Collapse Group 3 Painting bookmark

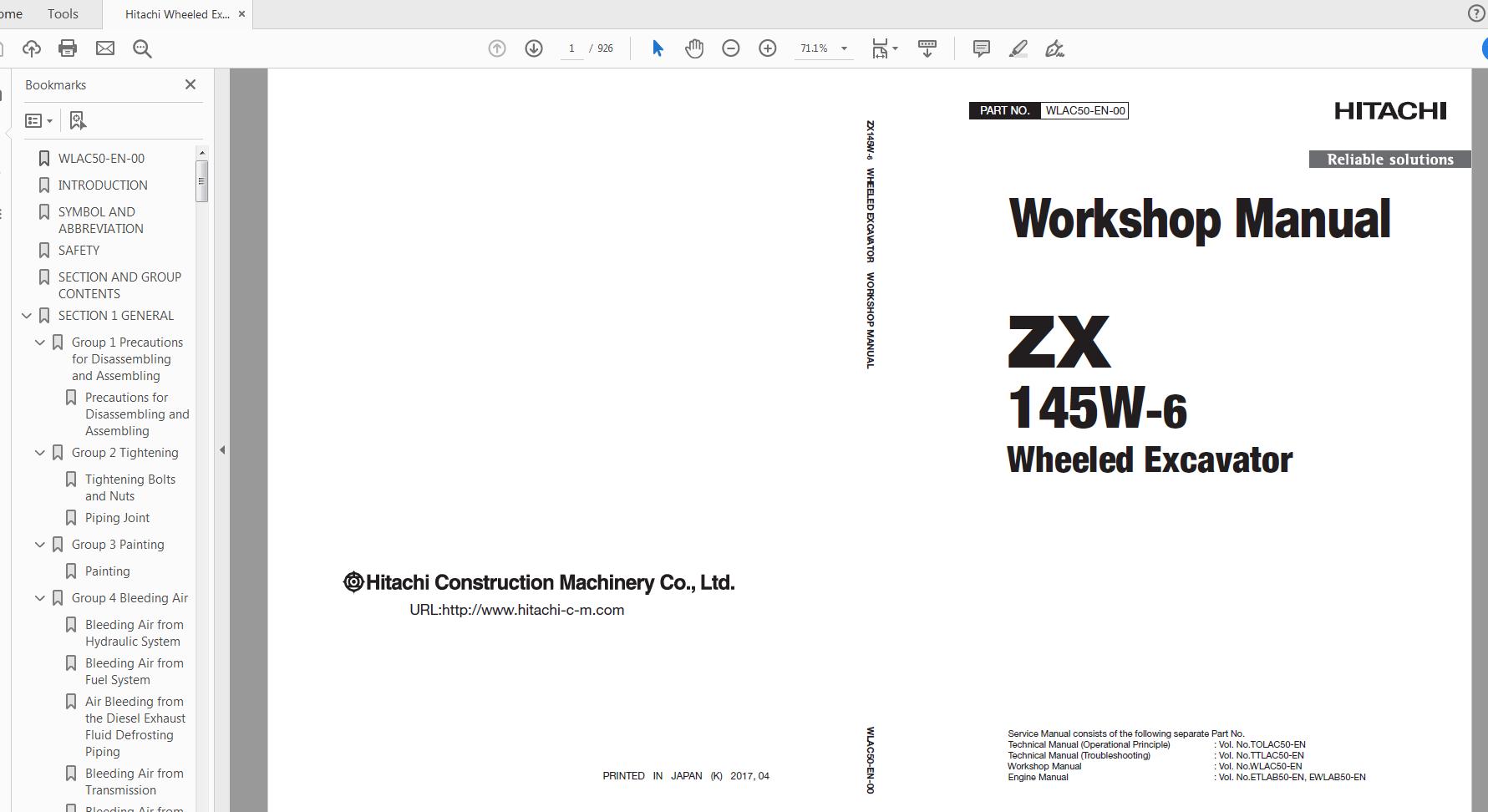[40, 545]
